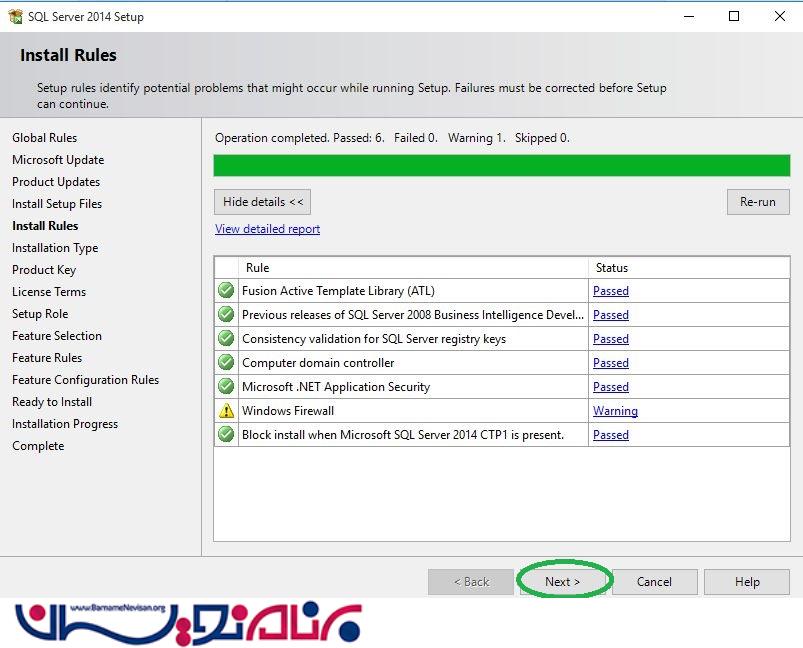Click the green completed progress bar

502,165
